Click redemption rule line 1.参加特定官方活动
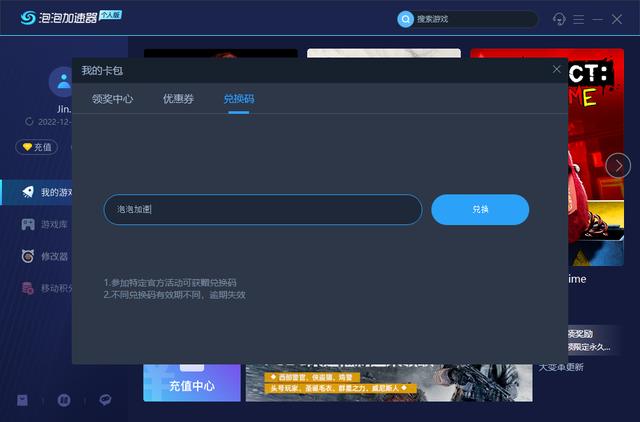This screenshot has width=640, height=422. (x=170, y=282)
